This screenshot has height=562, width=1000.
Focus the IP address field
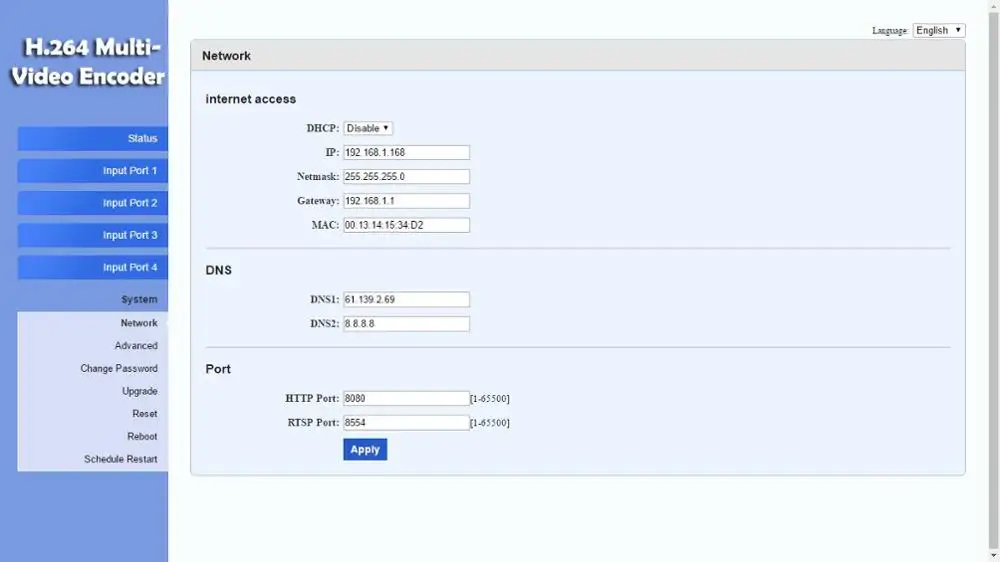[406, 152]
